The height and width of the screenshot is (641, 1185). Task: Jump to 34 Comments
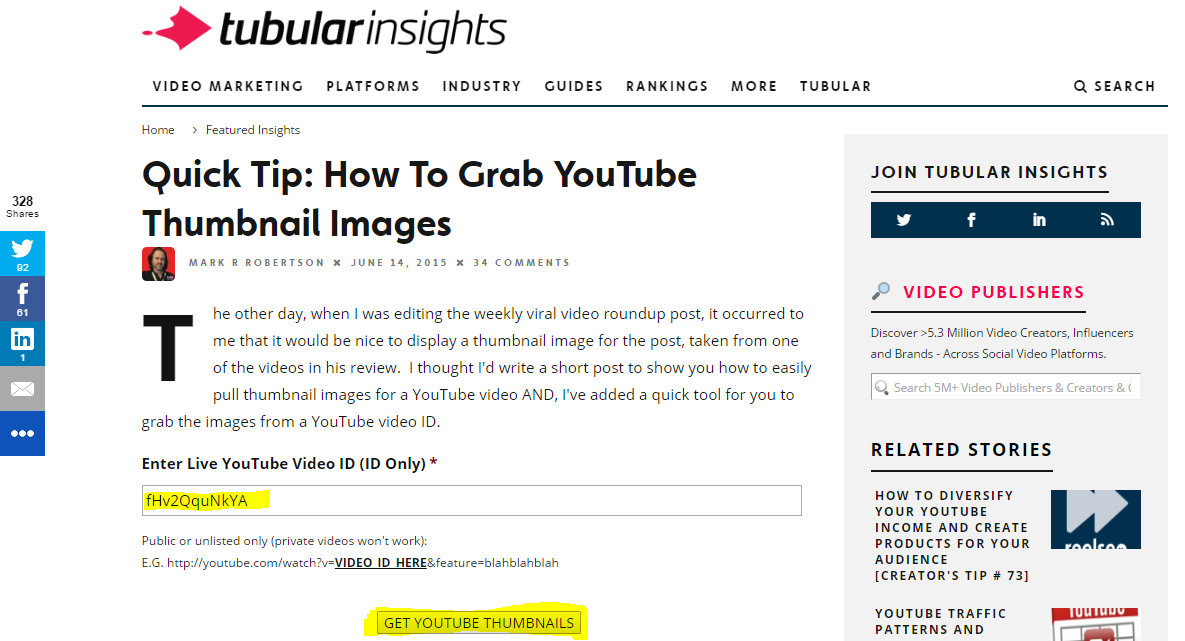(521, 262)
